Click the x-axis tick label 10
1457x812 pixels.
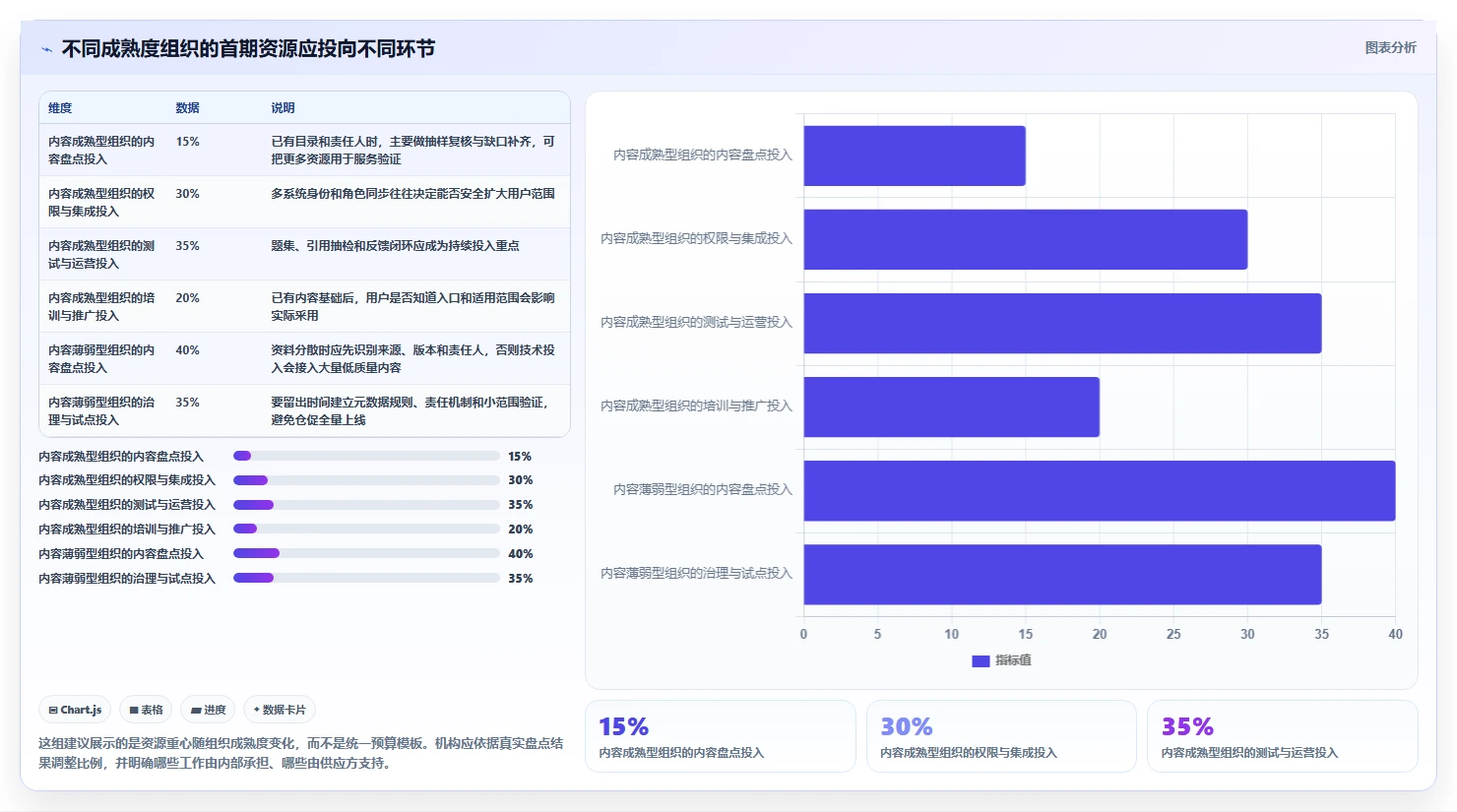952,634
